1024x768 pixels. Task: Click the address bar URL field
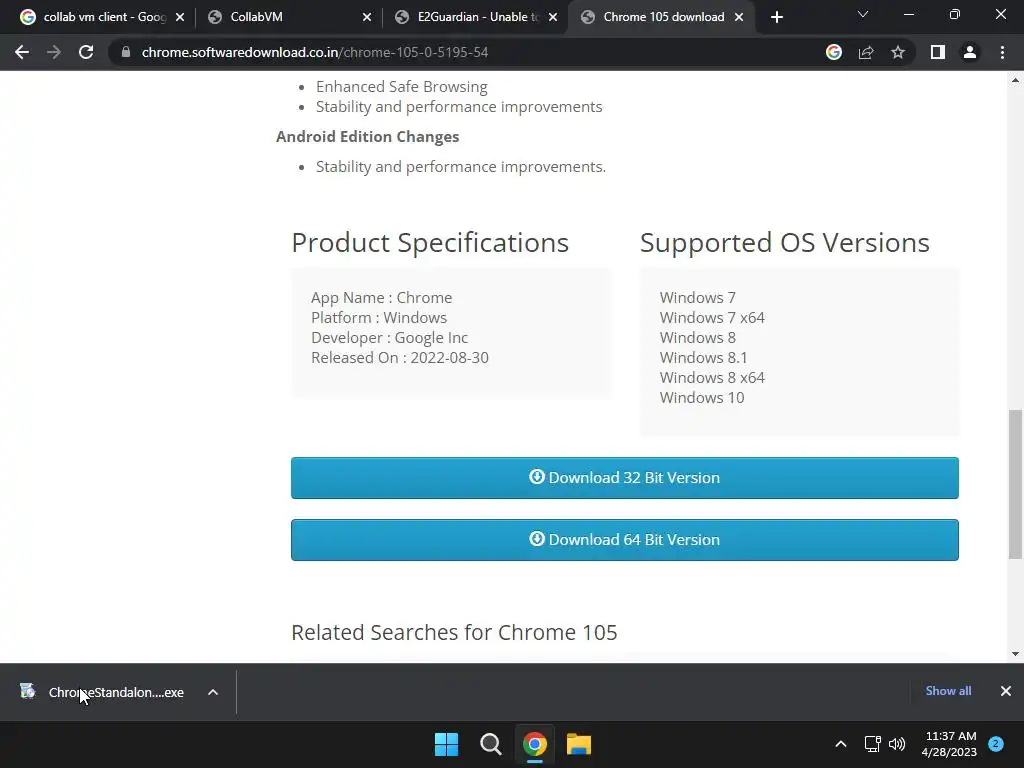470,52
